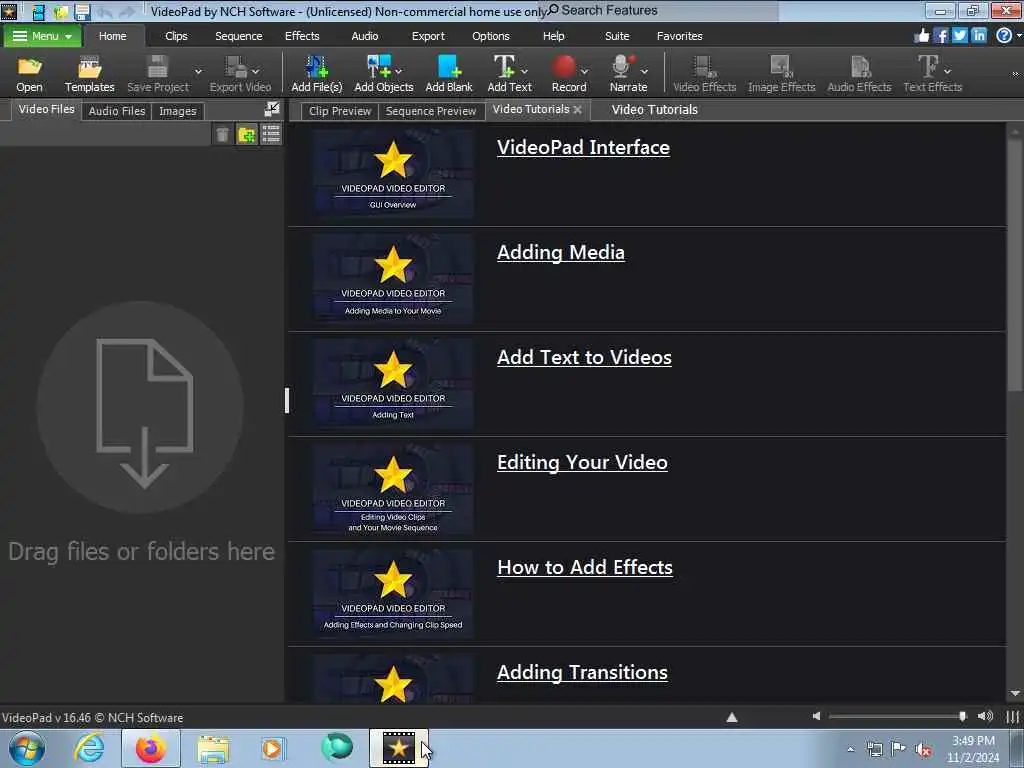Click the thumbs-up like icon
Viewport: 1024px width, 768px height.
(921, 36)
